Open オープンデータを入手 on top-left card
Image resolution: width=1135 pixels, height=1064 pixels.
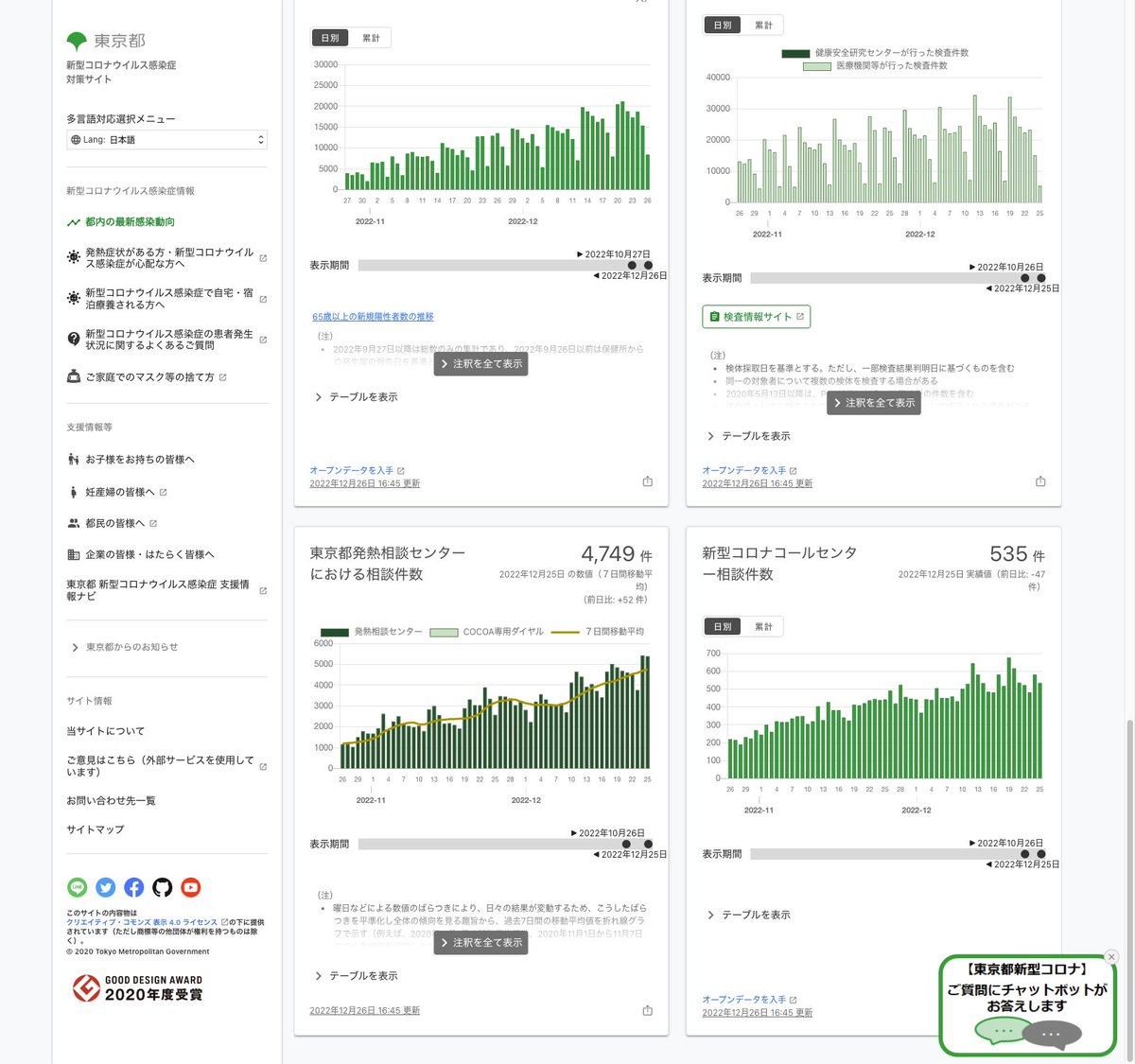coord(357,470)
